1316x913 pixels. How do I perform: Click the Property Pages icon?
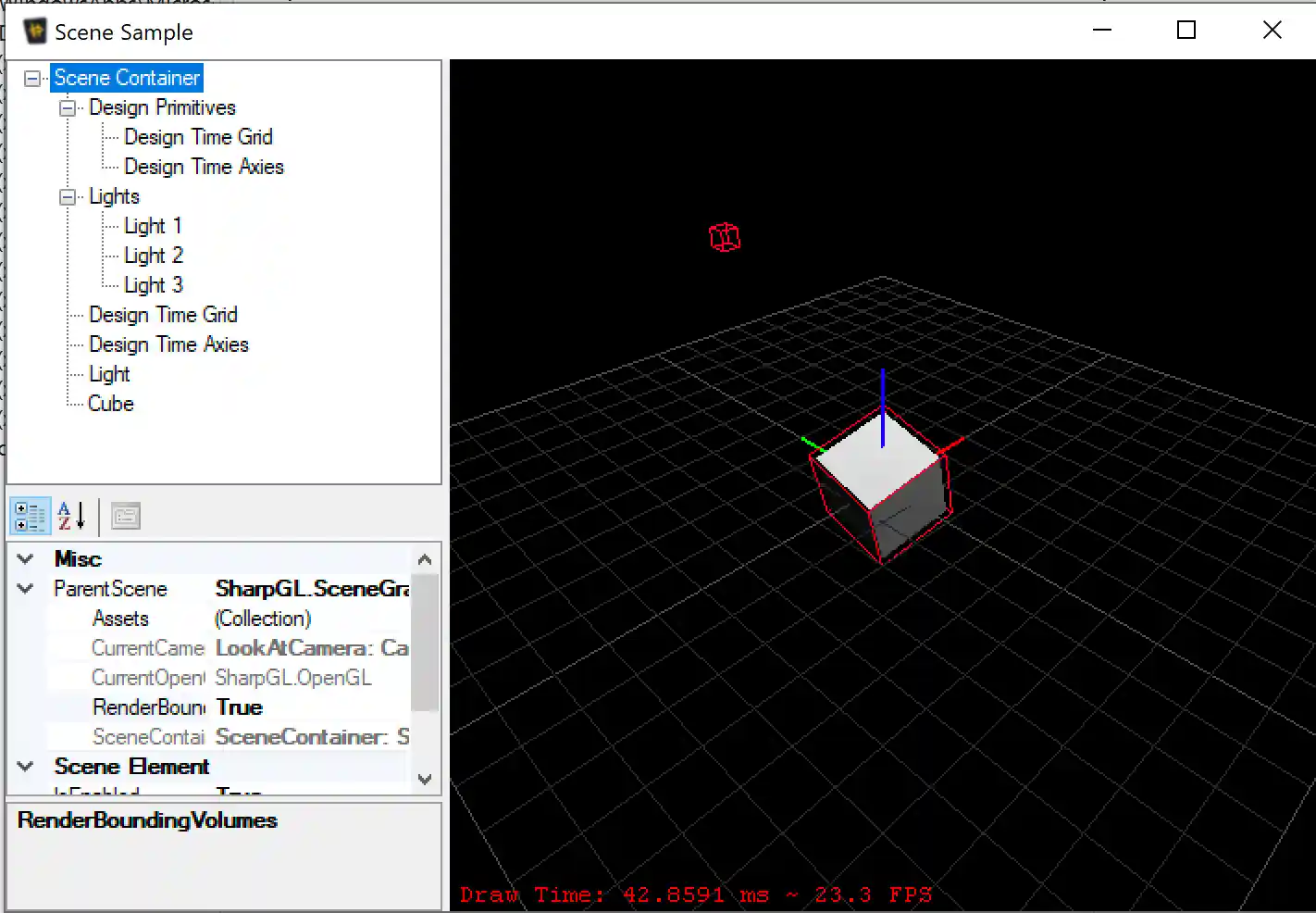coord(126,517)
